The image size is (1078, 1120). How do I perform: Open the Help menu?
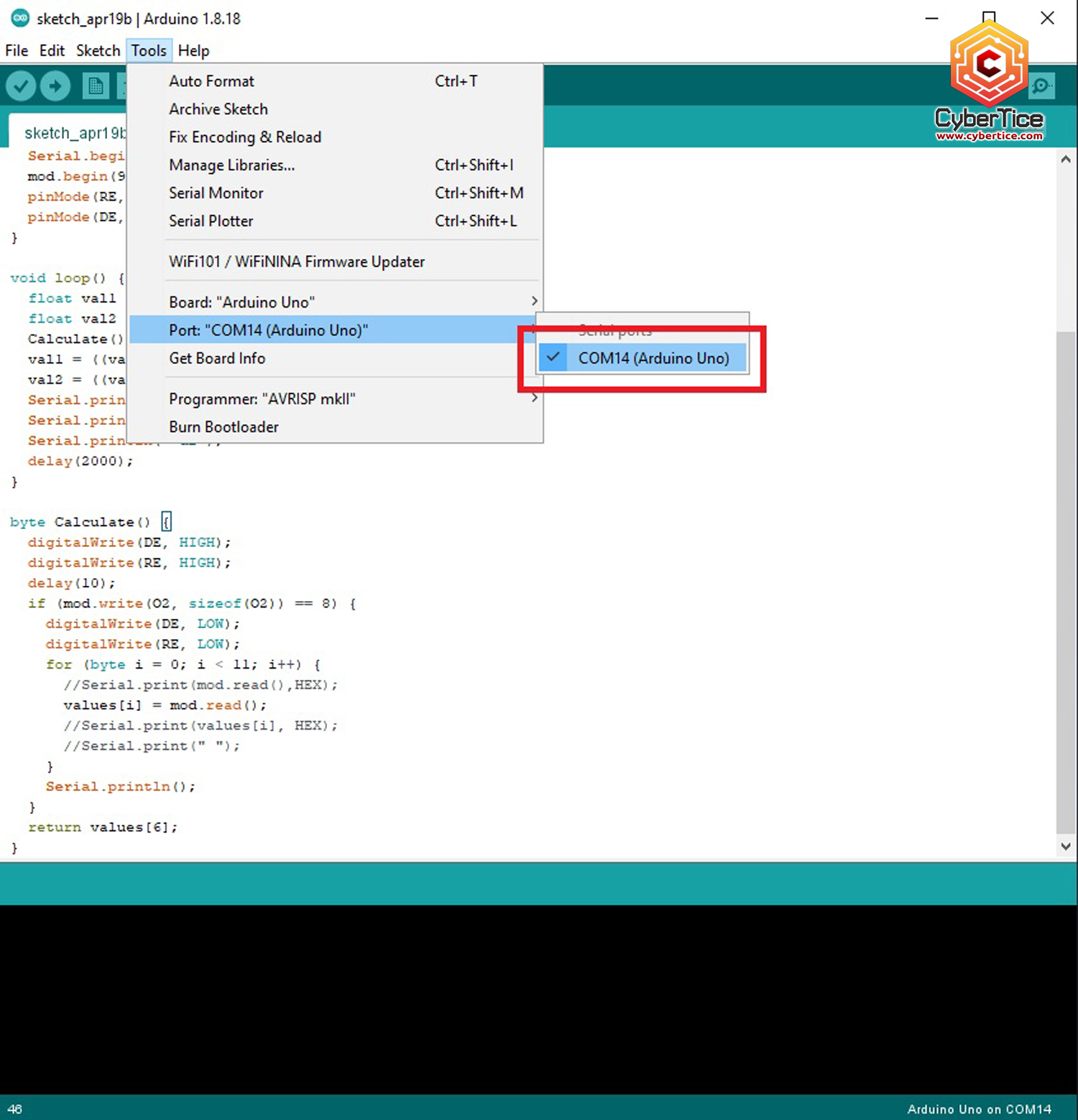point(193,50)
